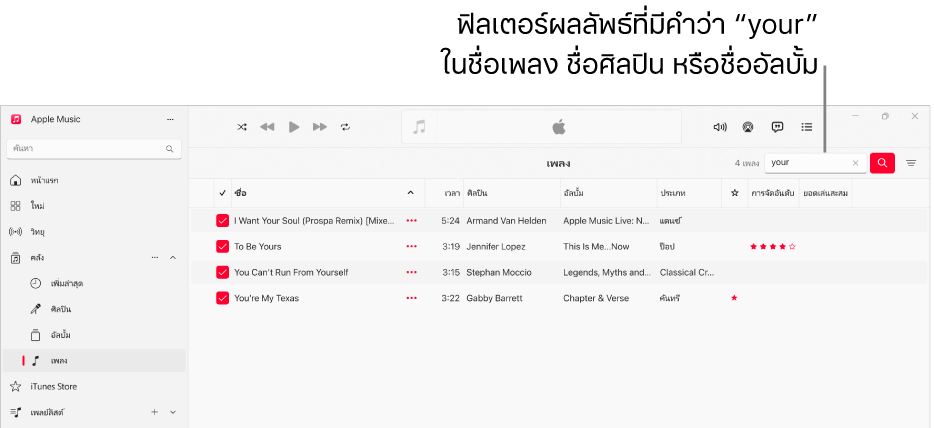934x428 pixels.
Task: Click the Apple logo now-playing display
Action: [559, 127]
